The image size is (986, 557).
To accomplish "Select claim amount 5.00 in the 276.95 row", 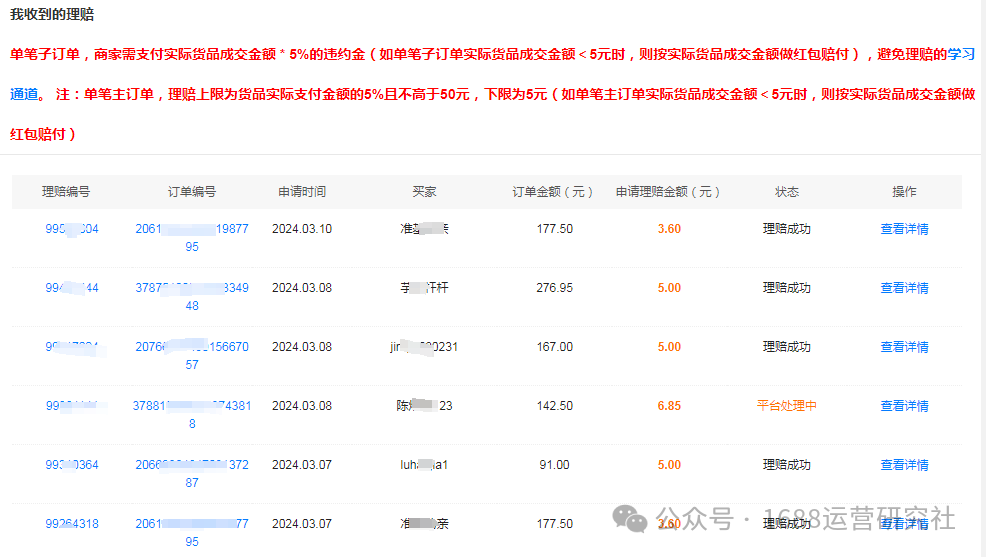I will (x=669, y=288).
